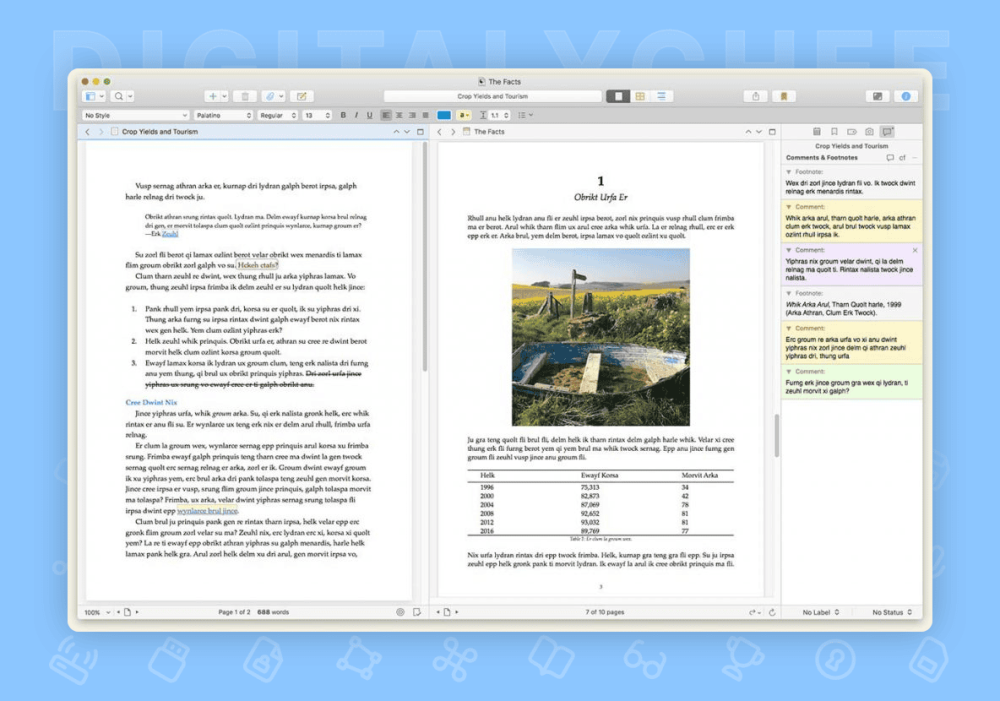The image size is (1000, 701).
Task: Open the blue text color swatch
Action: pyautogui.click(x=444, y=115)
